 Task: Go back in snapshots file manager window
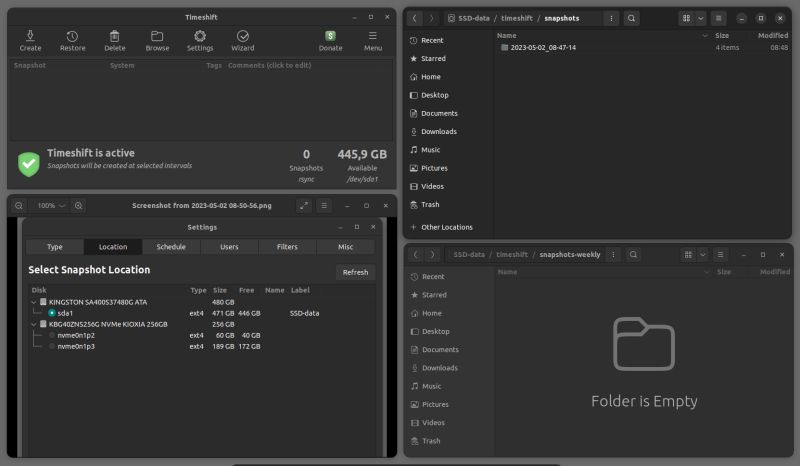415,18
